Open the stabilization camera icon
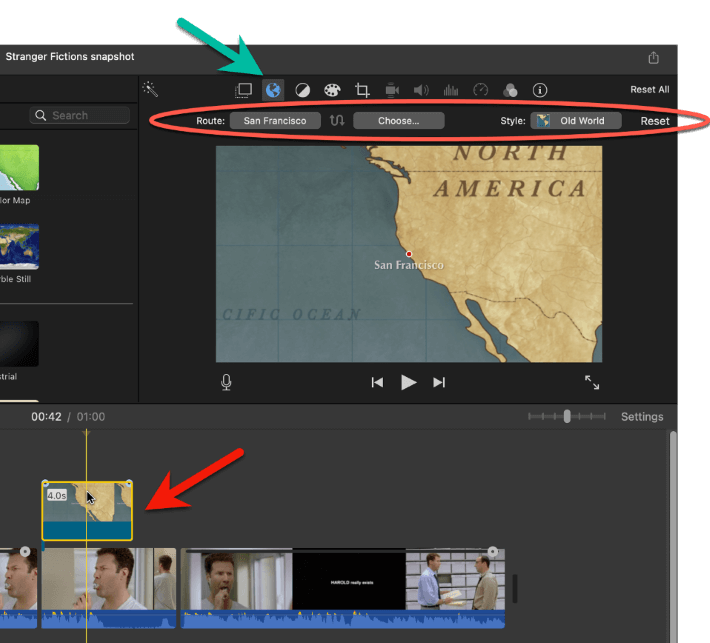The image size is (710, 643). point(392,90)
